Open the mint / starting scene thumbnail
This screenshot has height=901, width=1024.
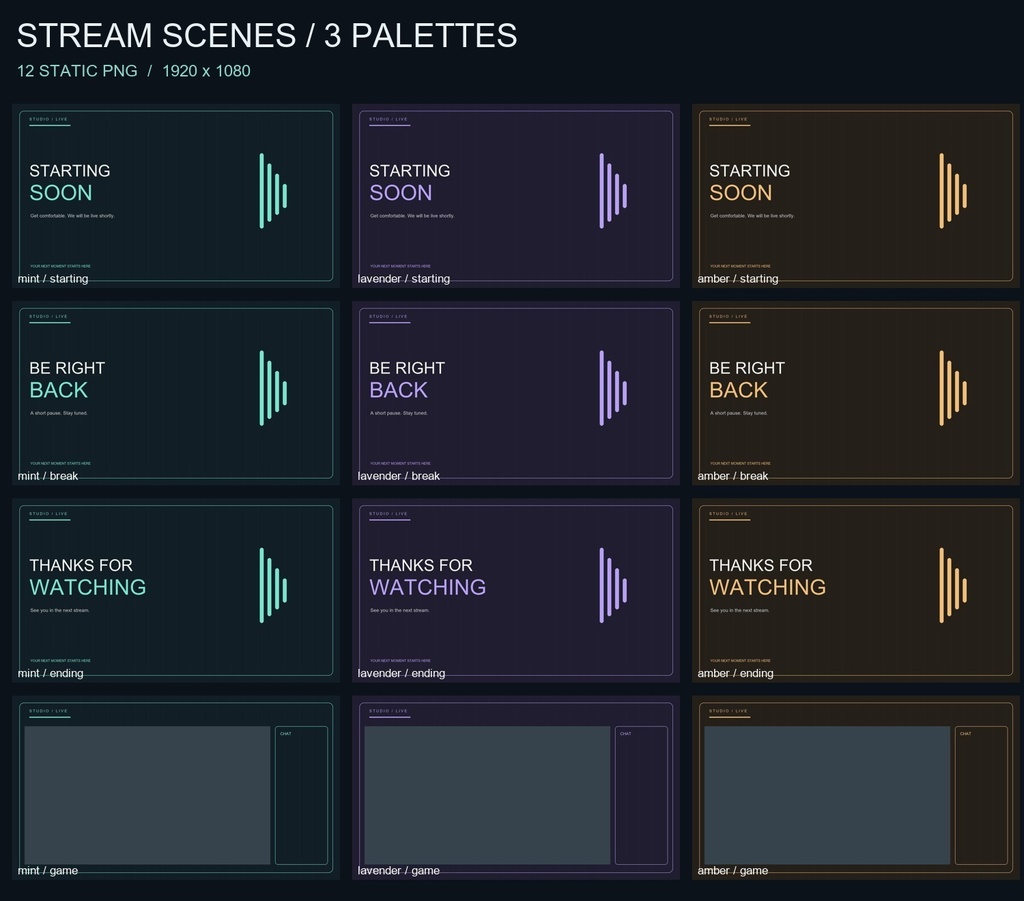(176, 196)
